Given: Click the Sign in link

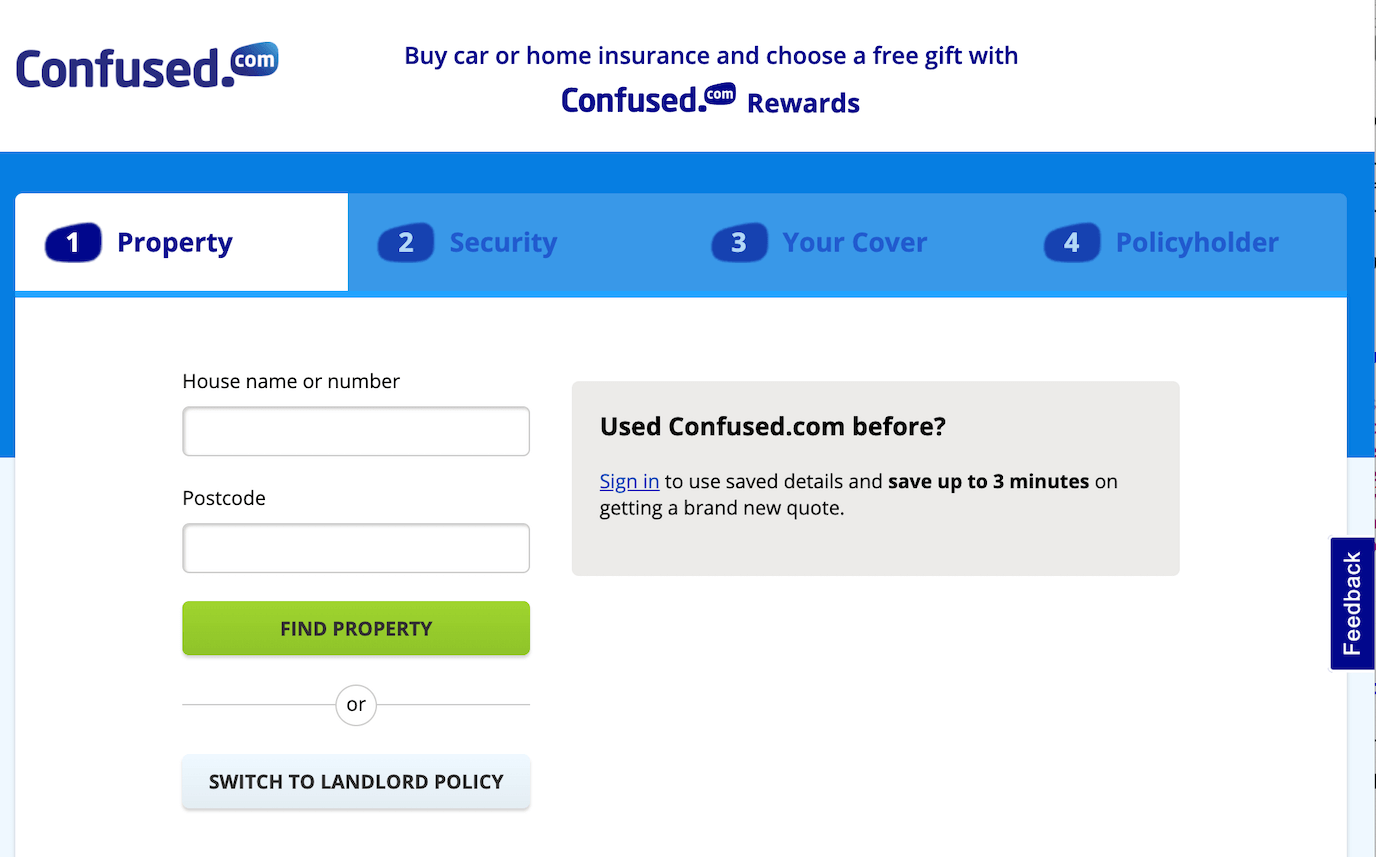Looking at the screenshot, I should pyautogui.click(x=629, y=481).
